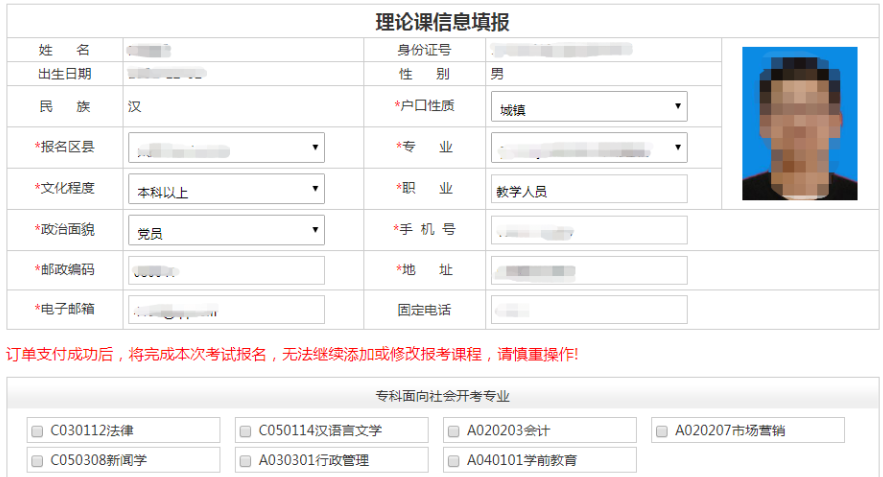Tick the A030301行政管理 checkbox
Screen dimensions: 883x477
point(245,461)
